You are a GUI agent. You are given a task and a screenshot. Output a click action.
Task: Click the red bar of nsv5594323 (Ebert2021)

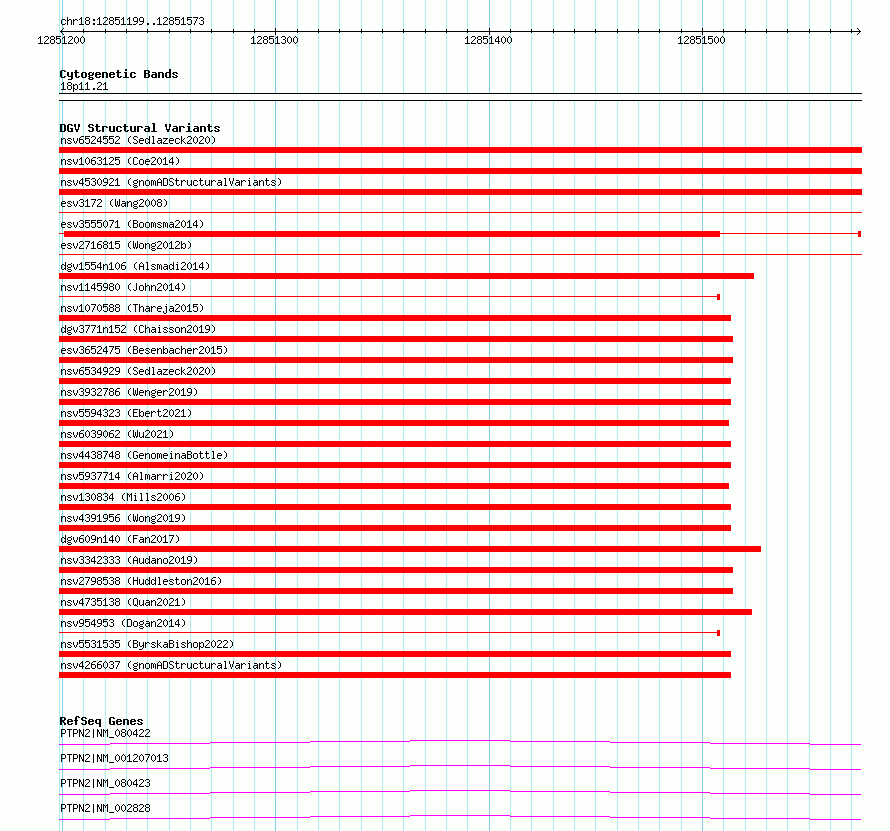click(394, 423)
